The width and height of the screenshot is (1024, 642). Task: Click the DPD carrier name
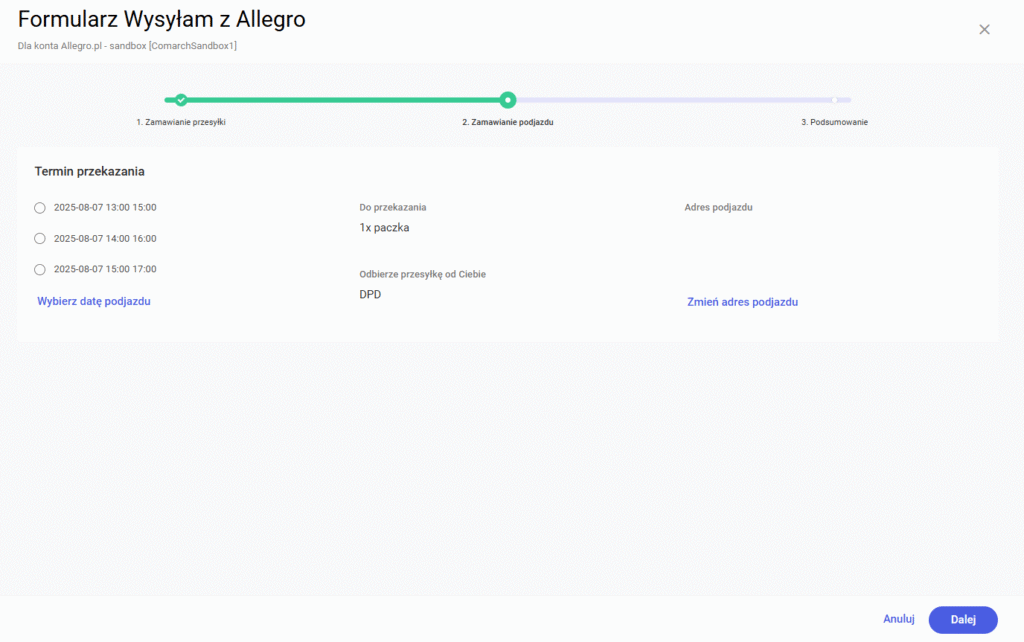(370, 295)
